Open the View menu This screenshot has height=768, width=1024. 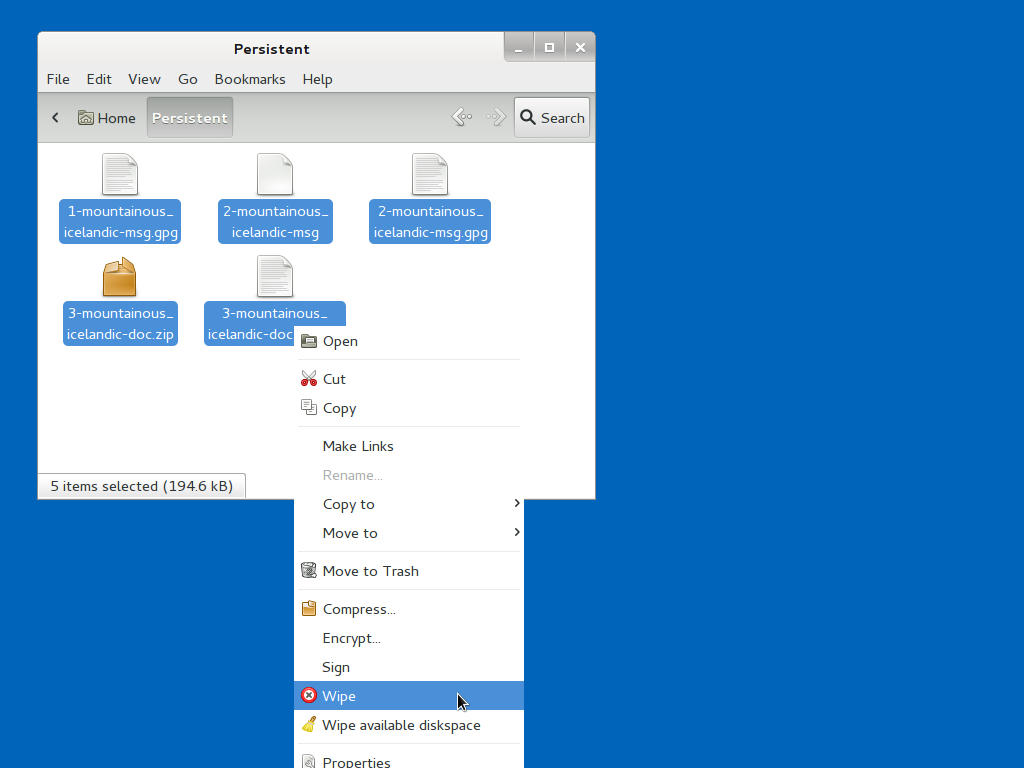click(x=144, y=79)
